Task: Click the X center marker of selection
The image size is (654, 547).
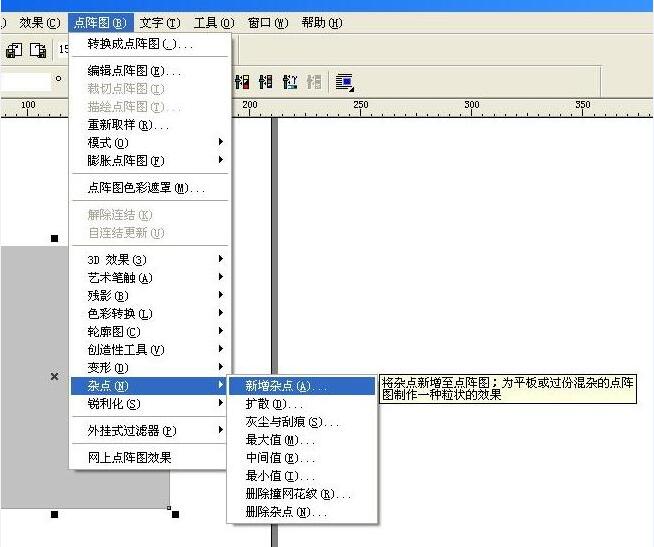Action: pyautogui.click(x=54, y=376)
